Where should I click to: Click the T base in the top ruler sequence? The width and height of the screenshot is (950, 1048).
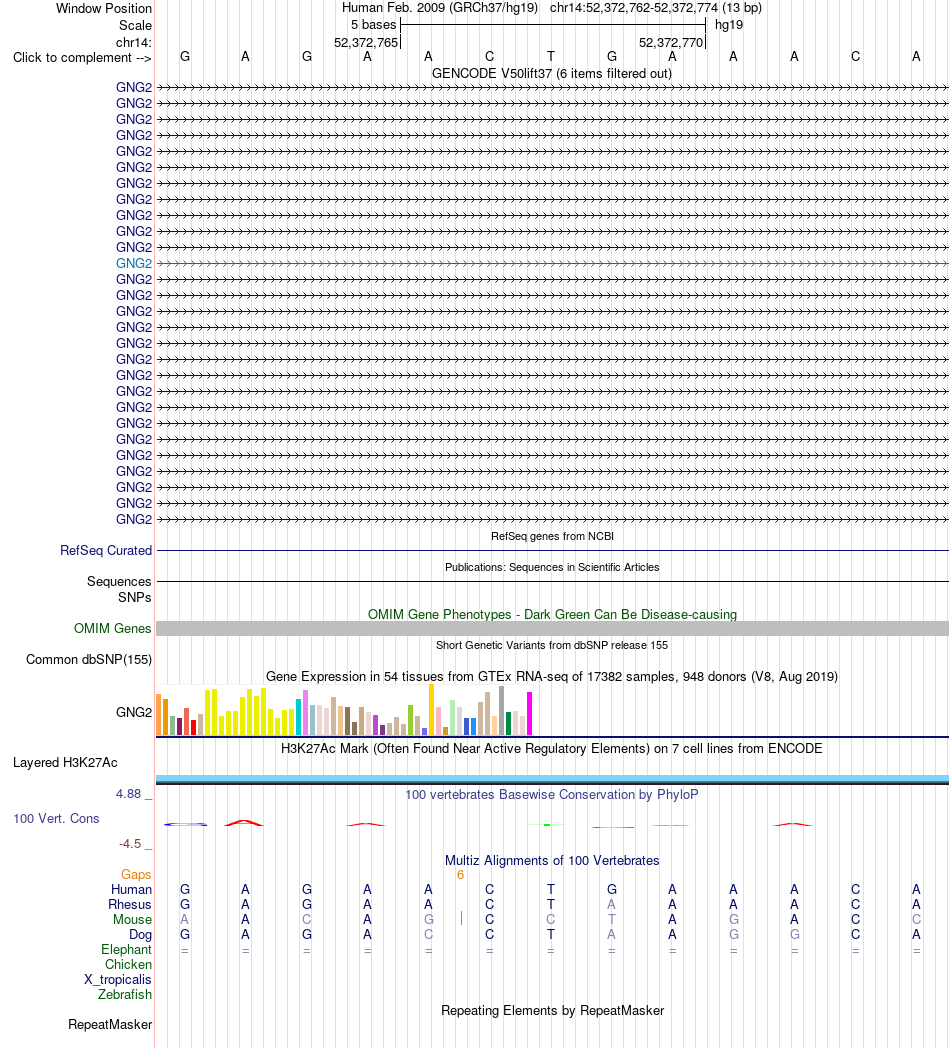[550, 57]
